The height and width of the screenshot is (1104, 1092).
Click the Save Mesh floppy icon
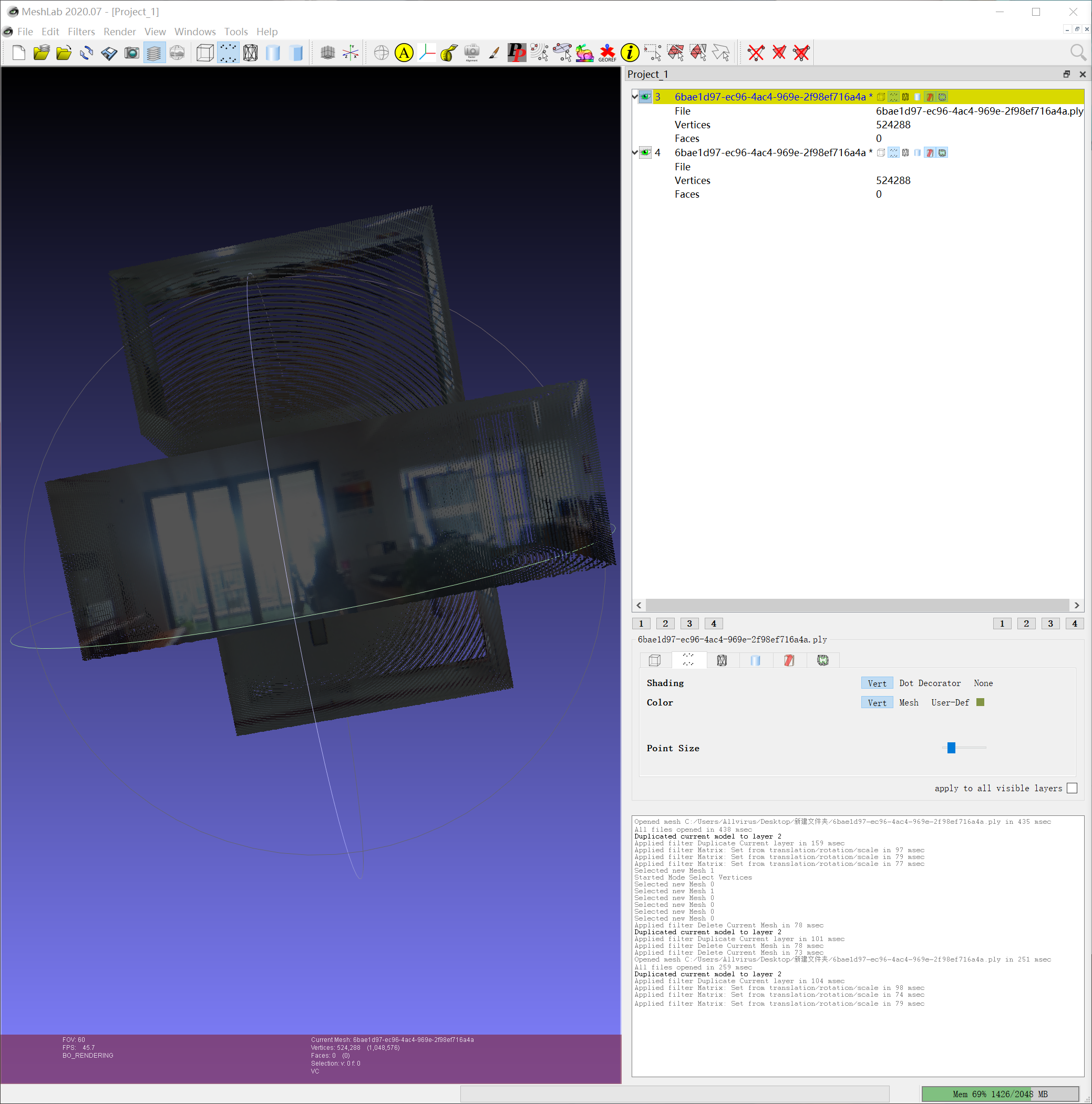coord(109,53)
